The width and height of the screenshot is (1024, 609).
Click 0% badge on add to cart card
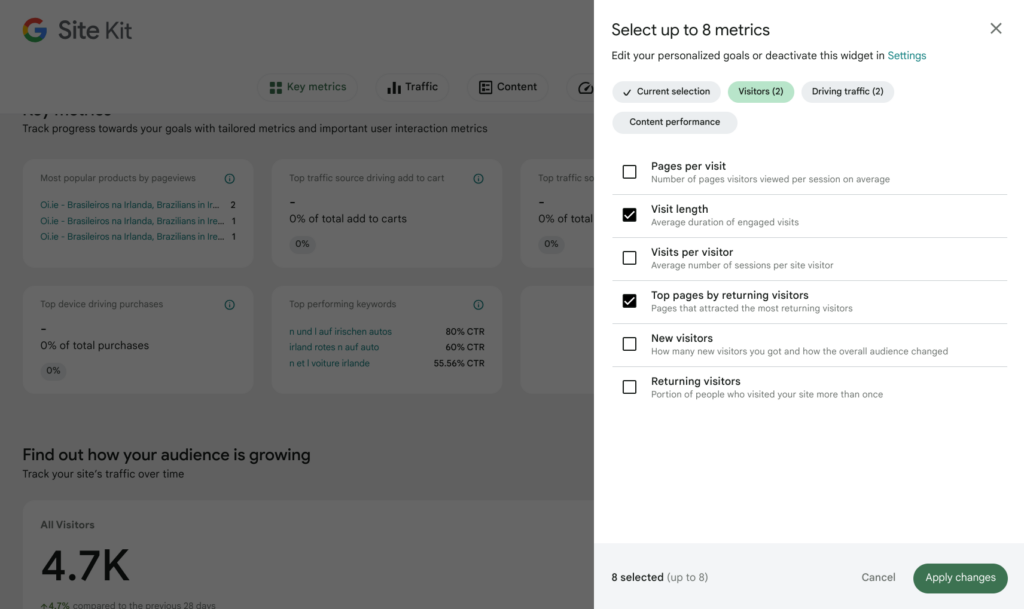(x=302, y=244)
